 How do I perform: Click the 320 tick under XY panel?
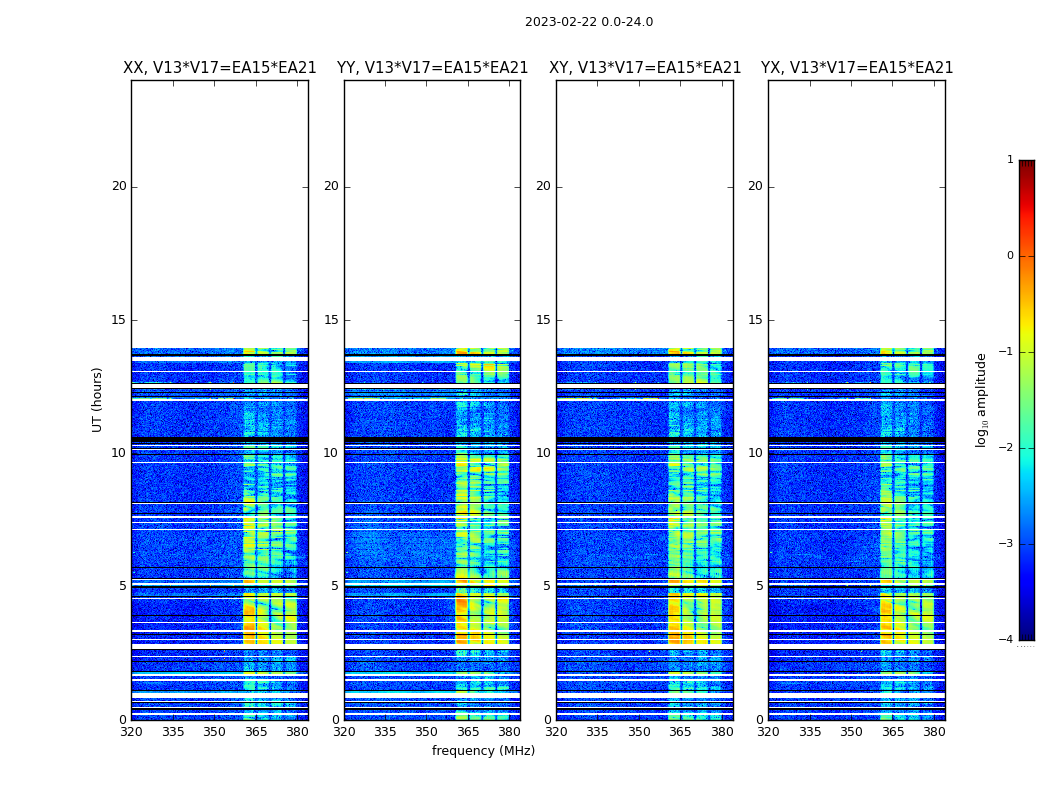pos(556,732)
